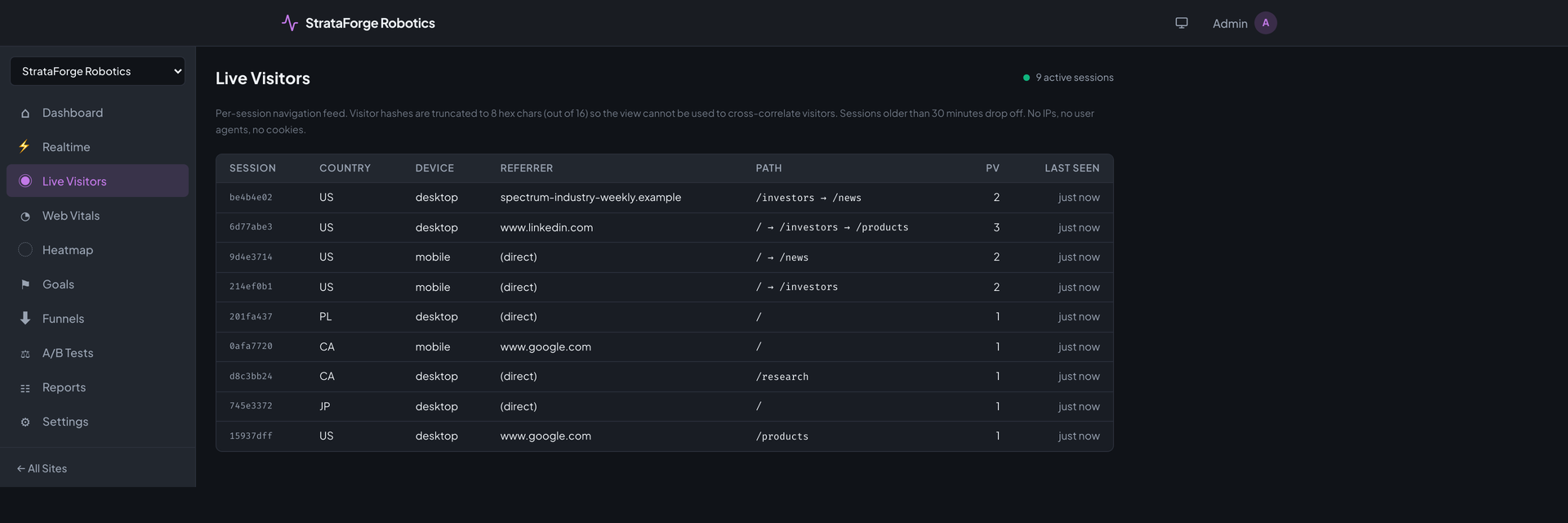The width and height of the screenshot is (1568, 523).
Task: Select session 0afa7720
Action: click(251, 346)
